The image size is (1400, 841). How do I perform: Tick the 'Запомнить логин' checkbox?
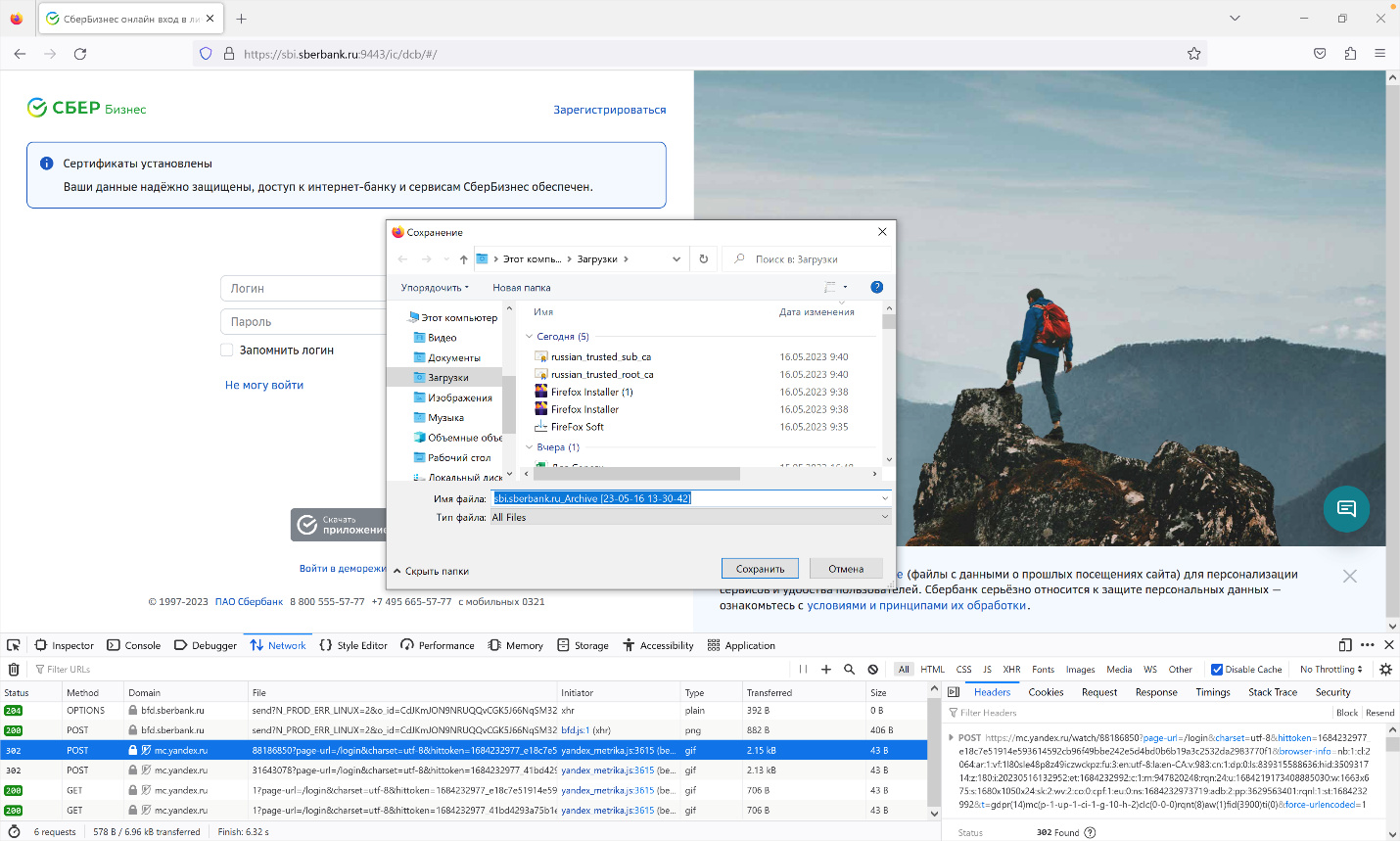227,350
